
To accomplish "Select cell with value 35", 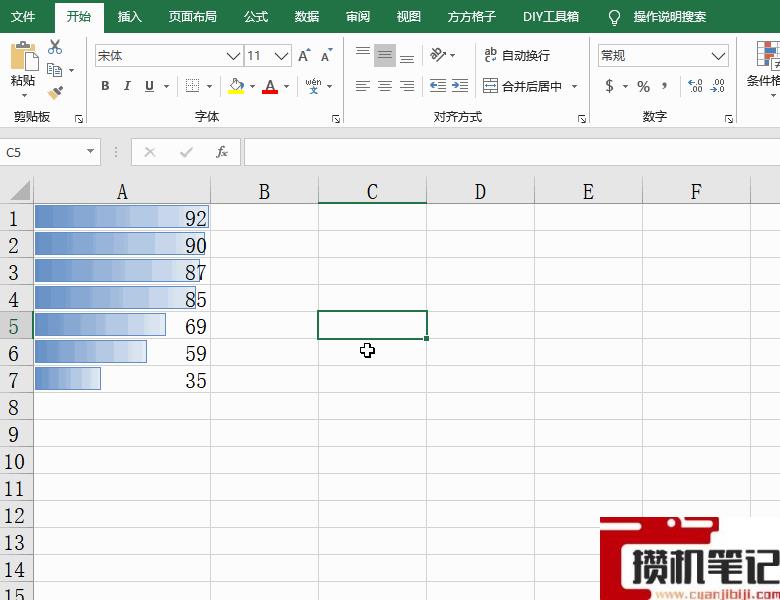I will click(x=122, y=380).
